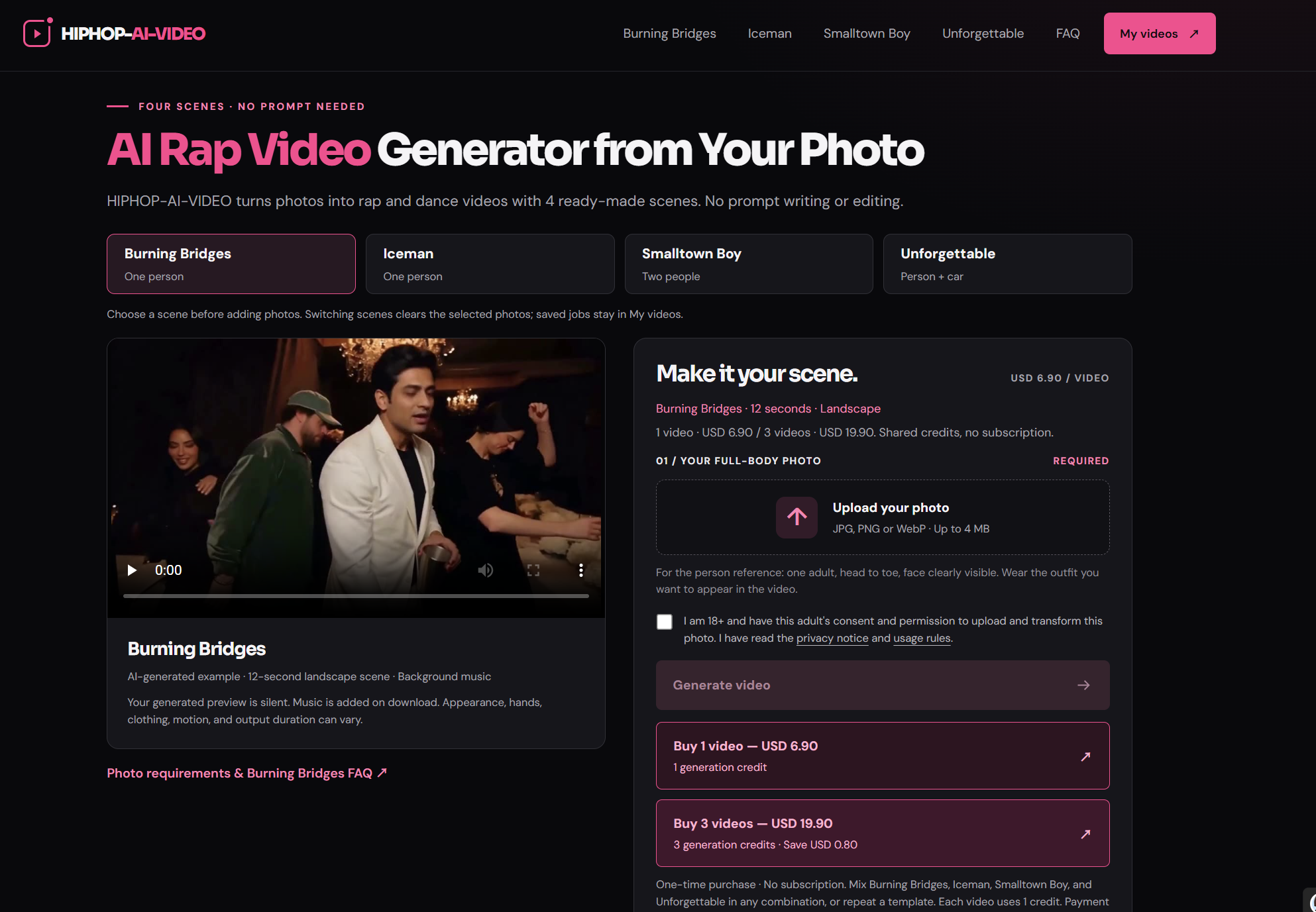This screenshot has height=912, width=1316.
Task: Click arrow icon on Buy 1 video card
Action: [1085, 756]
